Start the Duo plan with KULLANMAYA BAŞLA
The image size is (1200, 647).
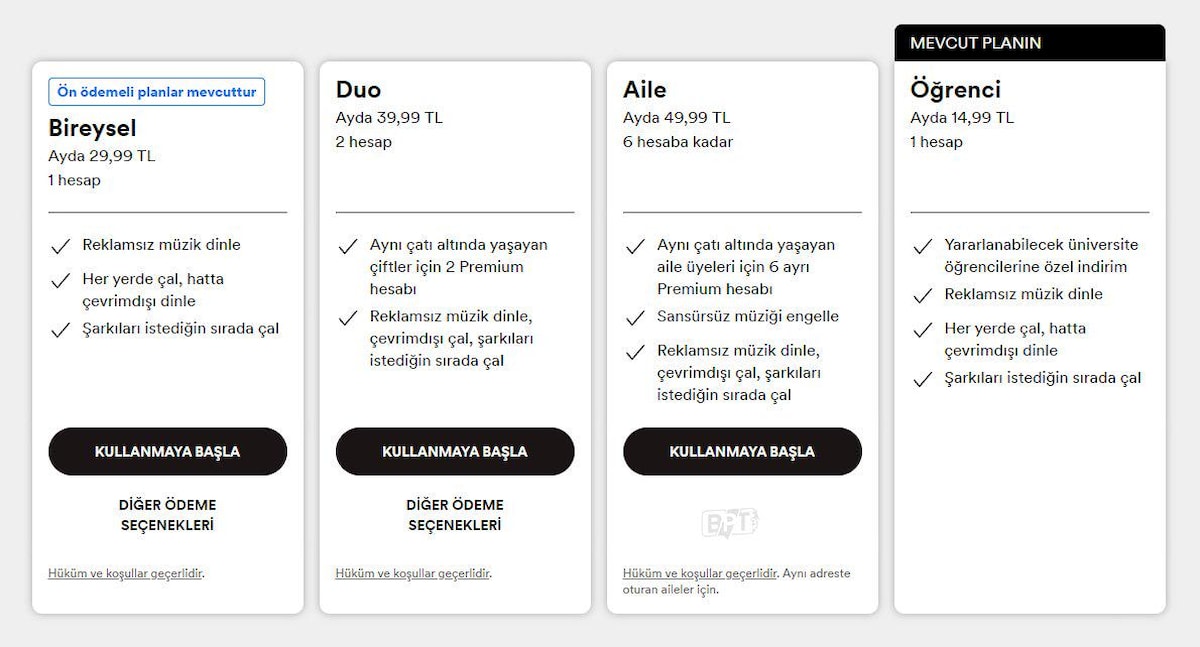455,451
